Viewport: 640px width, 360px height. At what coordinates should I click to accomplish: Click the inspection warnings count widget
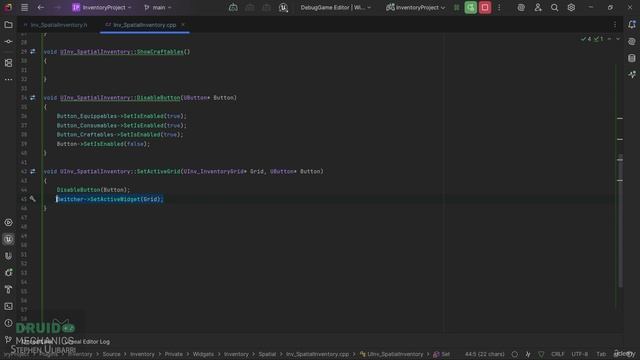tap(593, 39)
